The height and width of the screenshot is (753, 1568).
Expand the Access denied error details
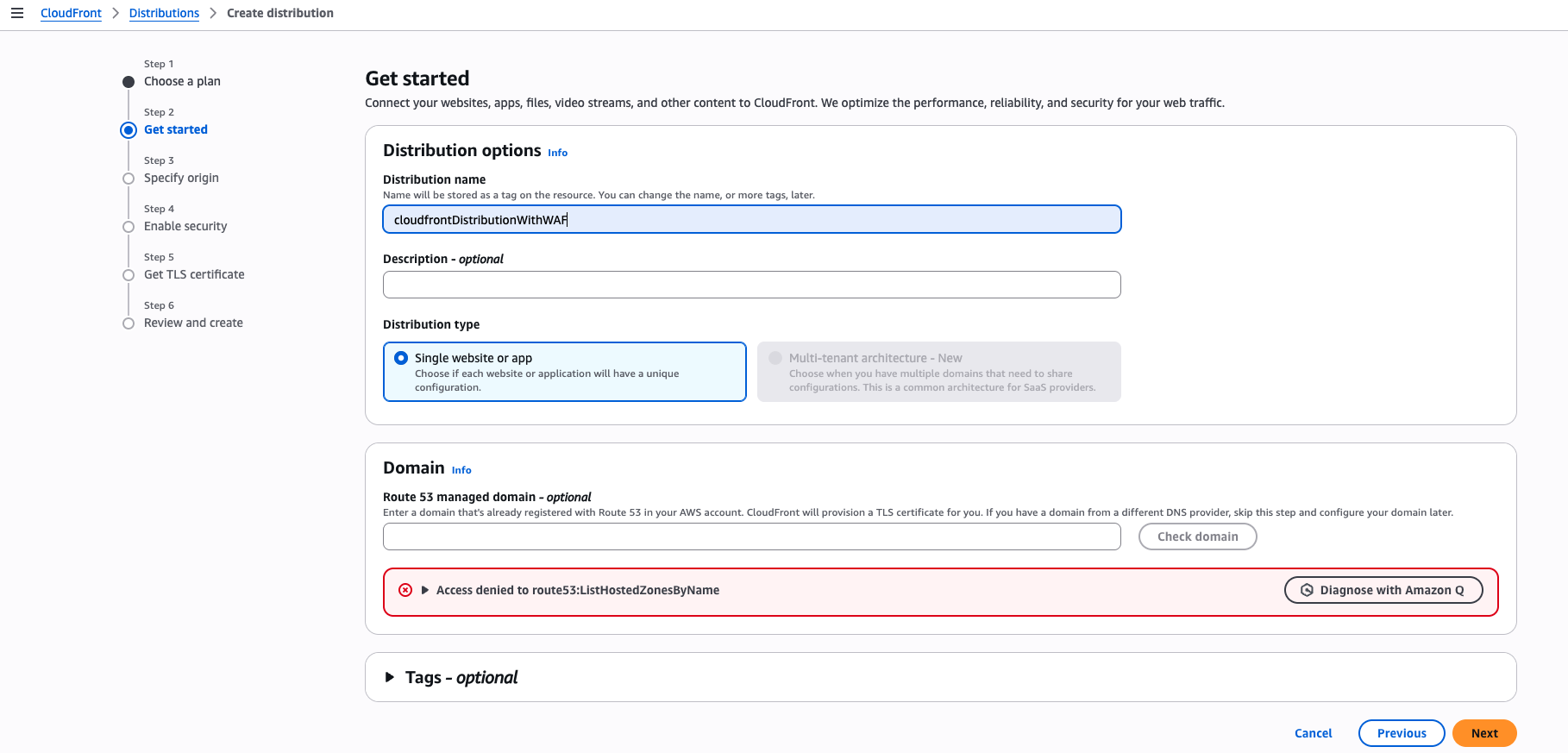(425, 590)
